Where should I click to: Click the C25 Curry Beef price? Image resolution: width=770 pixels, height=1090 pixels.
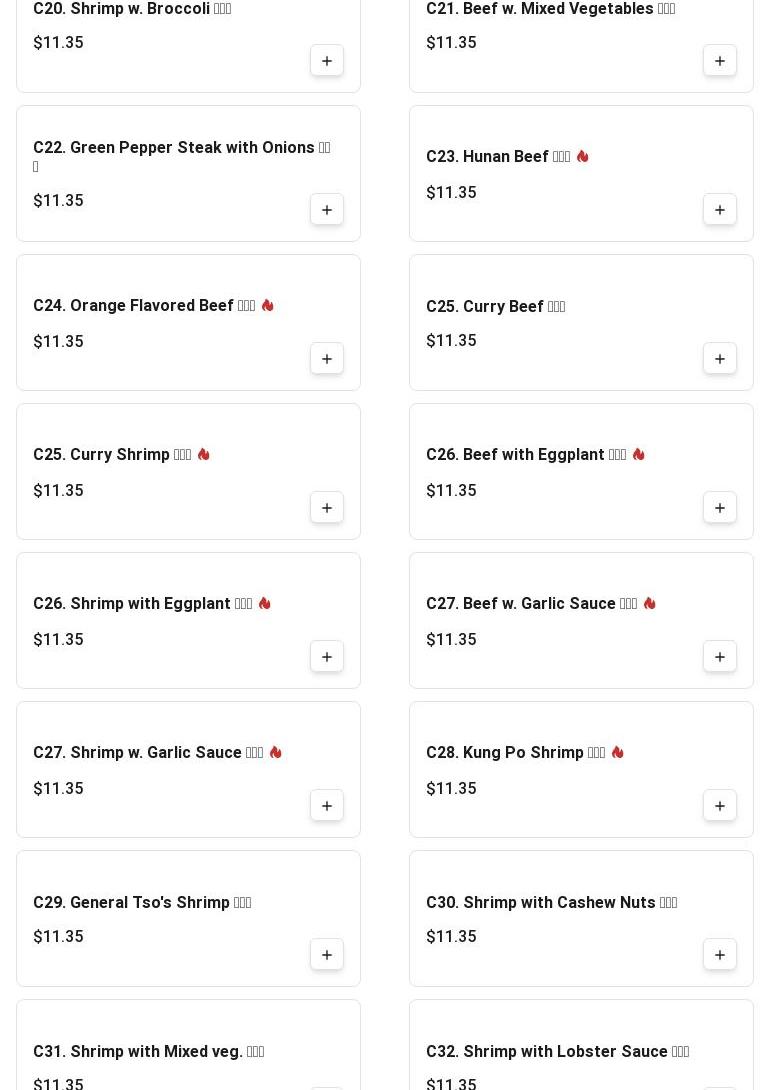(x=451, y=341)
